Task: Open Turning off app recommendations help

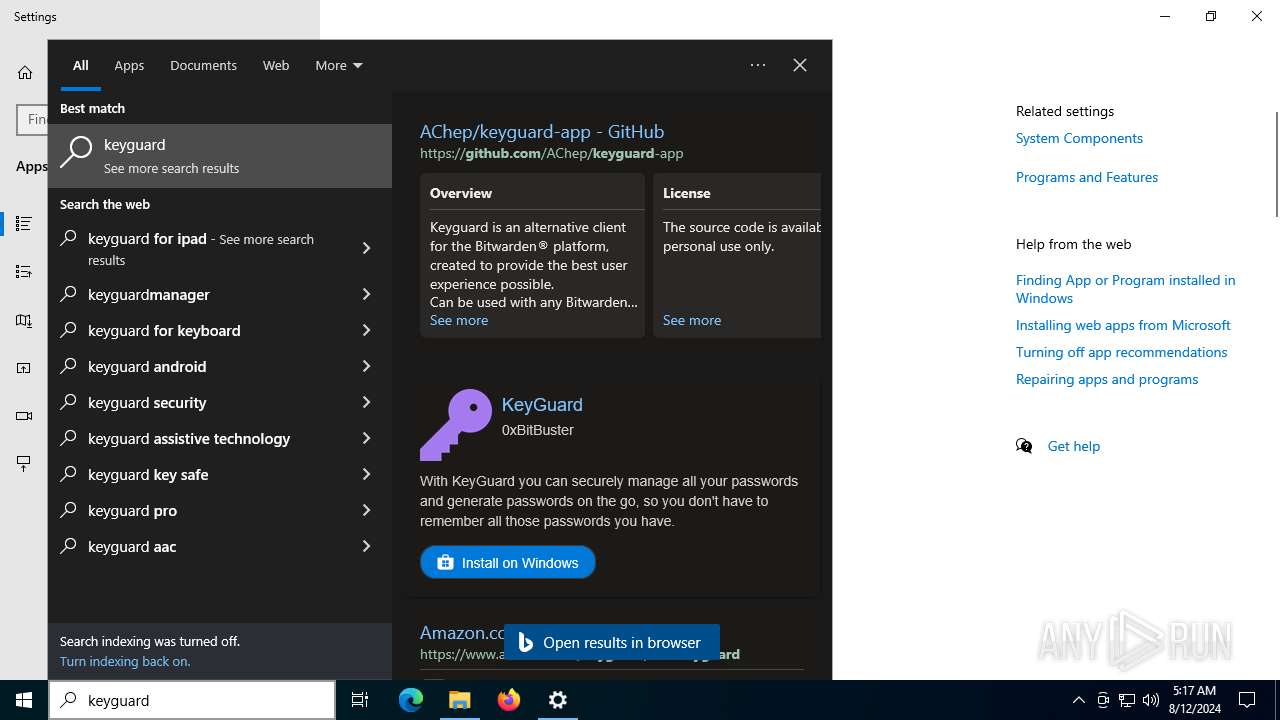Action: (x=1121, y=352)
